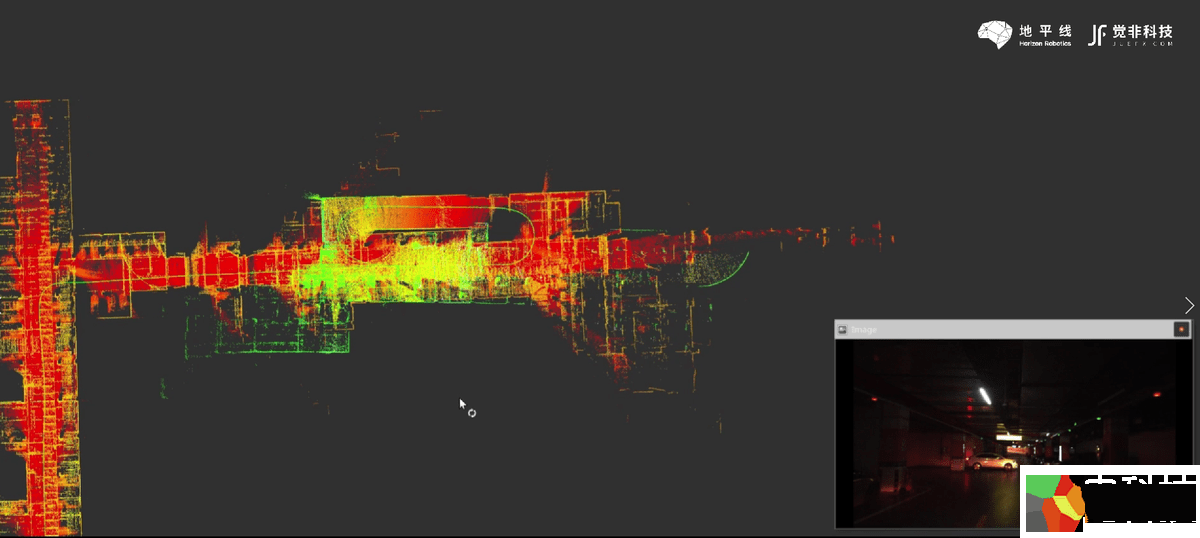
Task: Click the loading spinner beside the cursor
Action: click(472, 413)
